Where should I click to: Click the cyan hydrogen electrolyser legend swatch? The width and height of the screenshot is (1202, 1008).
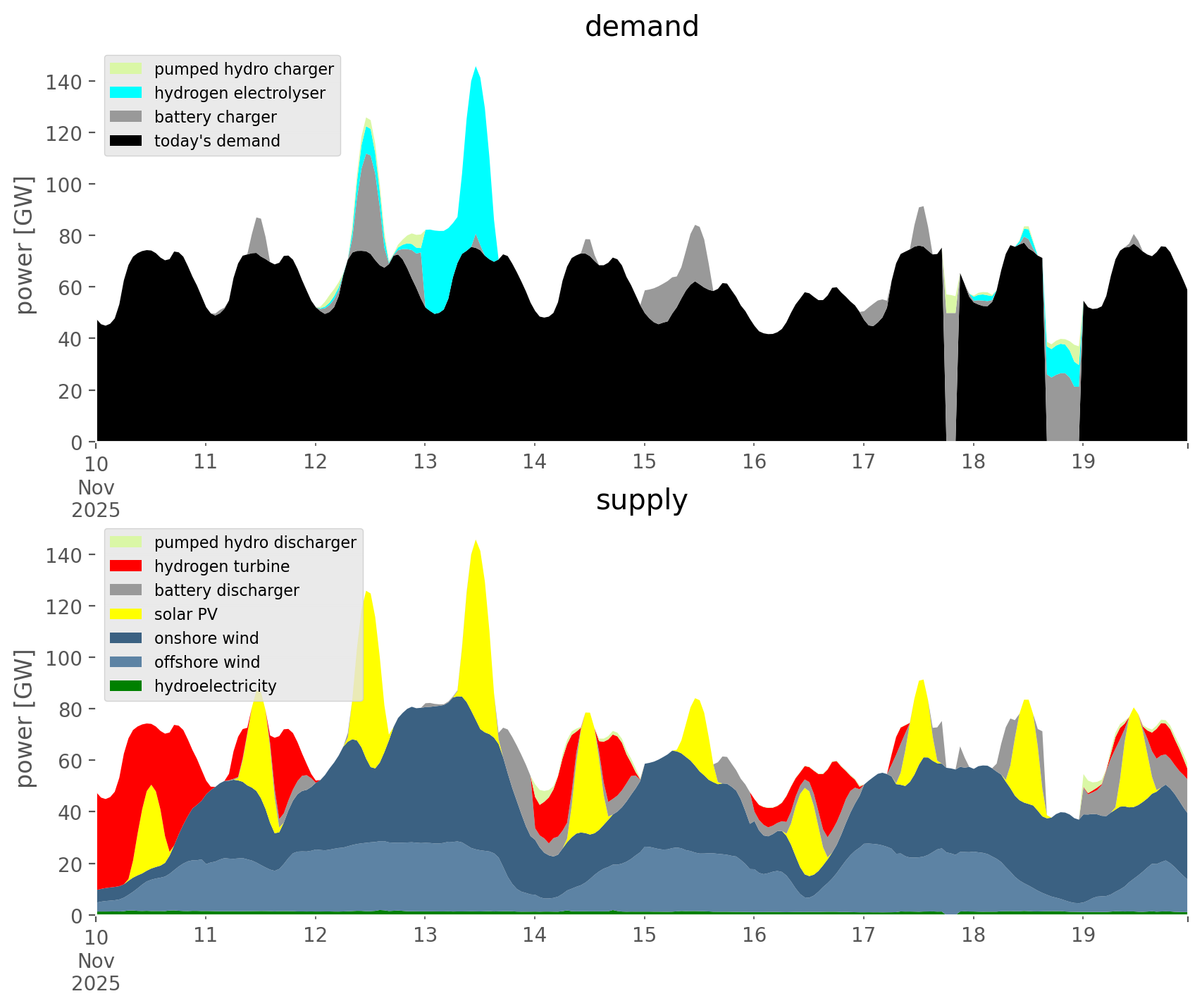[x=126, y=93]
